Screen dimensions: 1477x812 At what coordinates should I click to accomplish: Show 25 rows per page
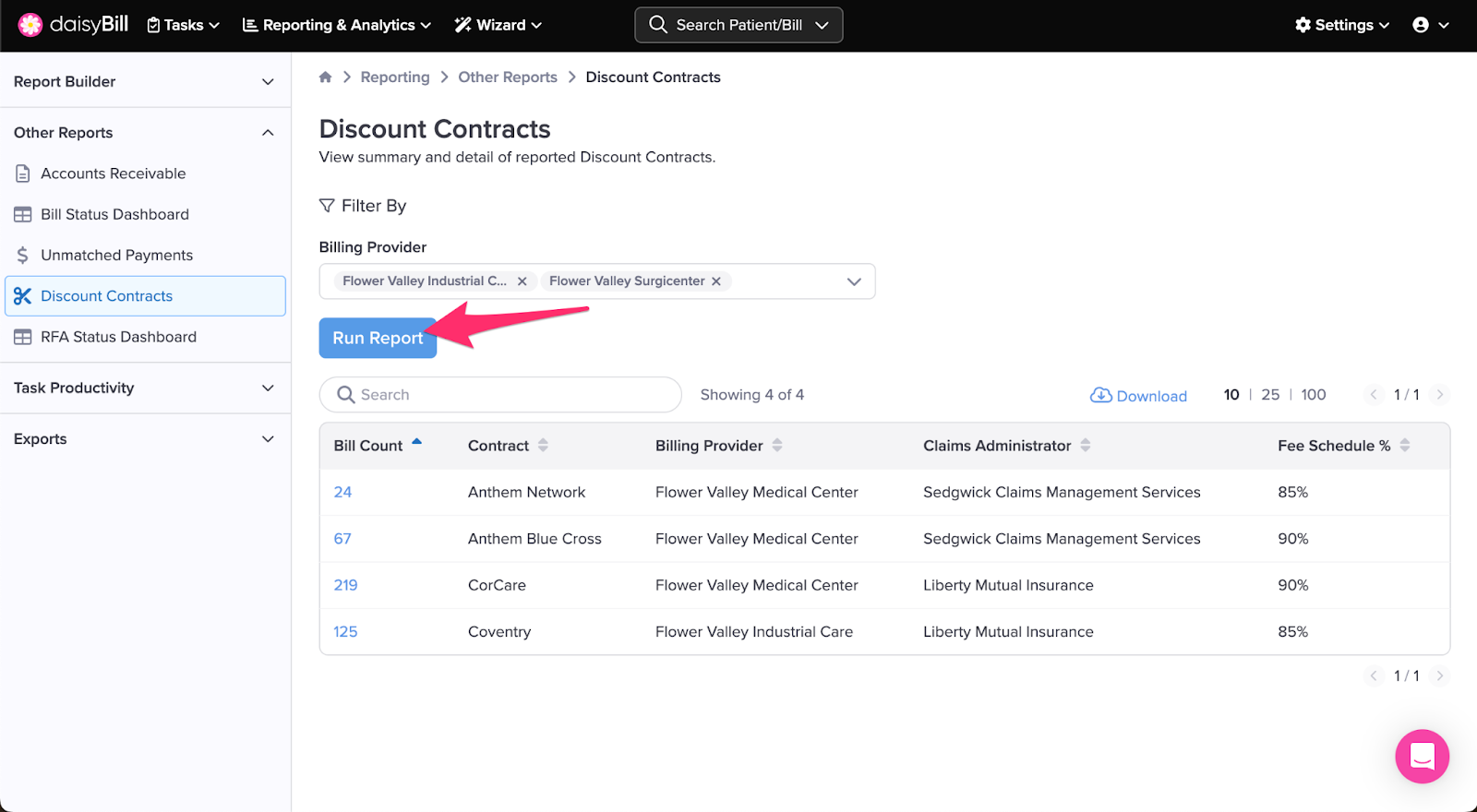tap(1270, 395)
